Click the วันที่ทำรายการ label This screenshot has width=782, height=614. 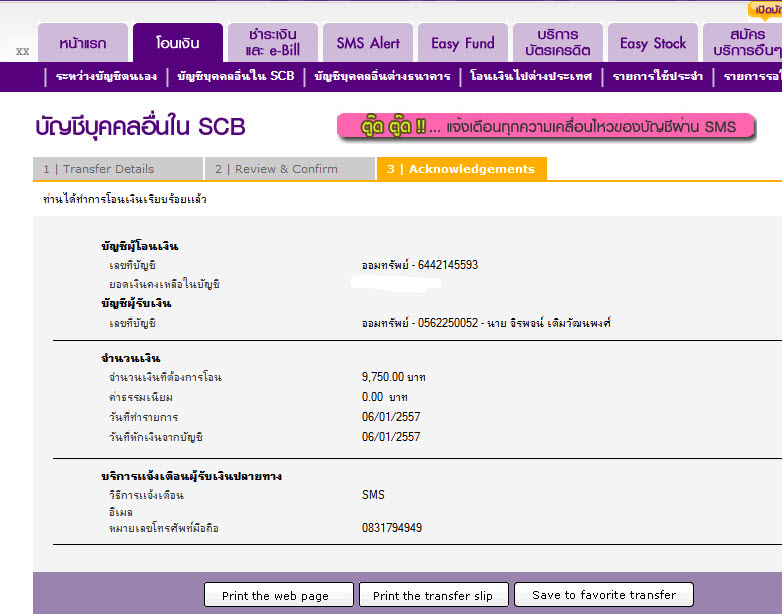pos(144,417)
